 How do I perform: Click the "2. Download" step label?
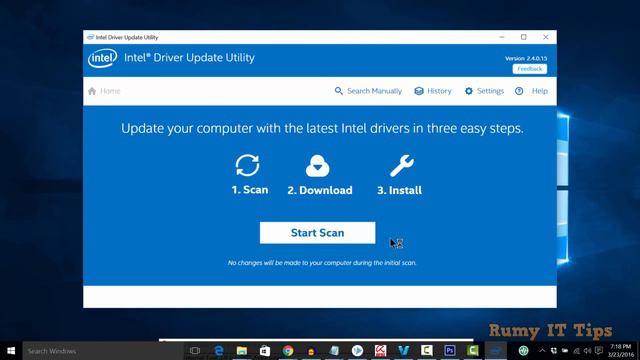[320, 190]
